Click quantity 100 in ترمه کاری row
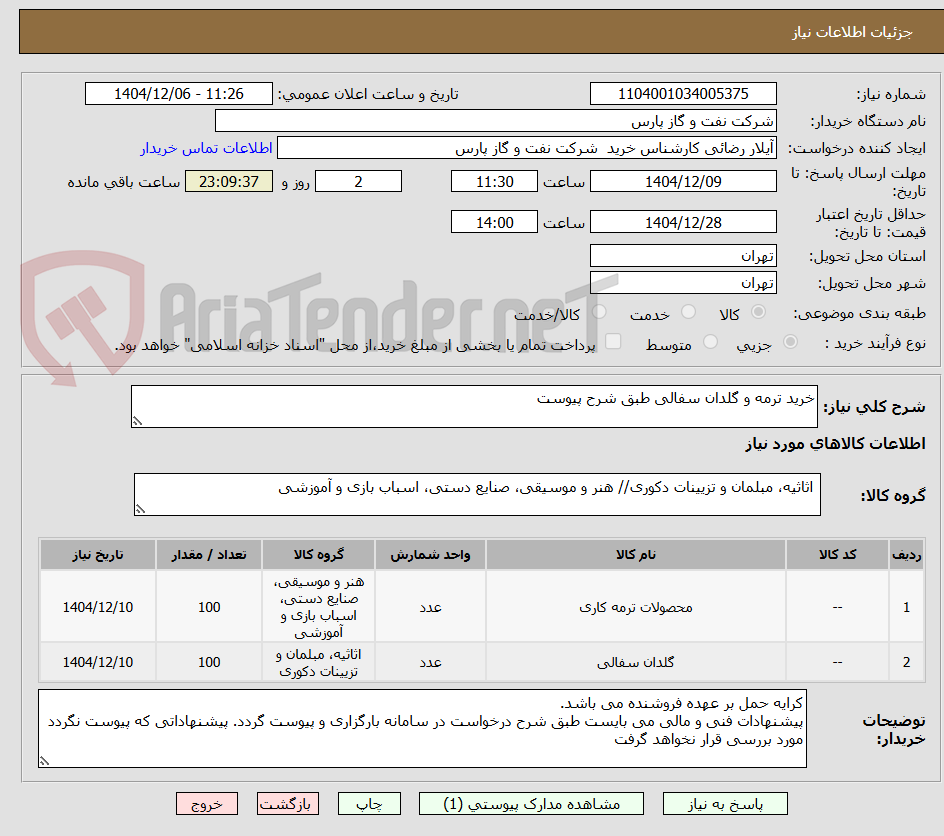944x836 pixels. pos(209,607)
